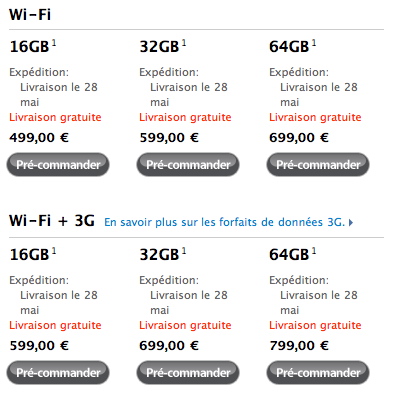The height and width of the screenshot is (396, 394).
Task: Pre-order the Wi-Fi + 3G 32GB model
Action: (x=188, y=372)
